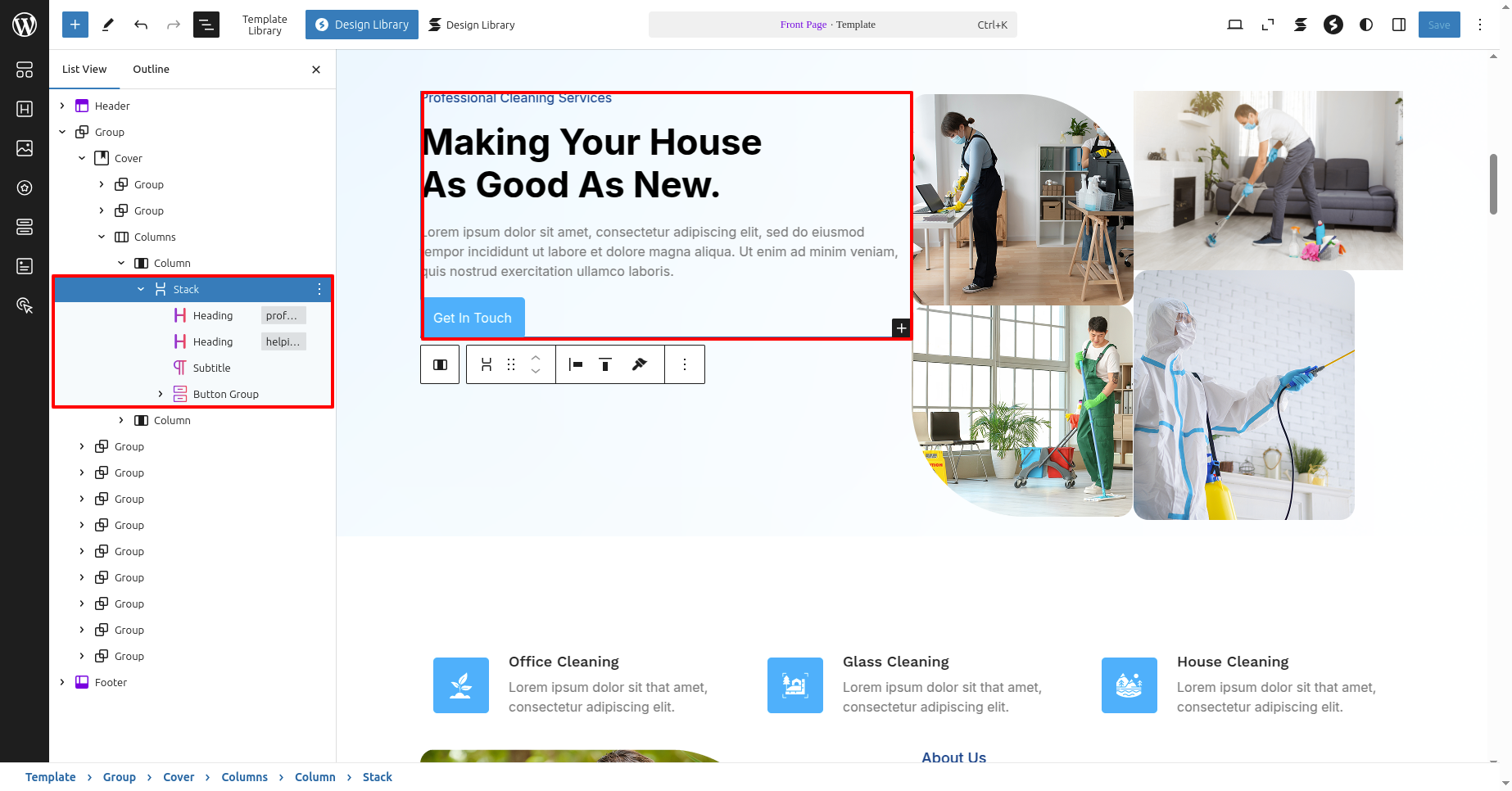Select the Heading row labeled helpi…
This screenshot has height=791, width=1512.
coord(193,341)
